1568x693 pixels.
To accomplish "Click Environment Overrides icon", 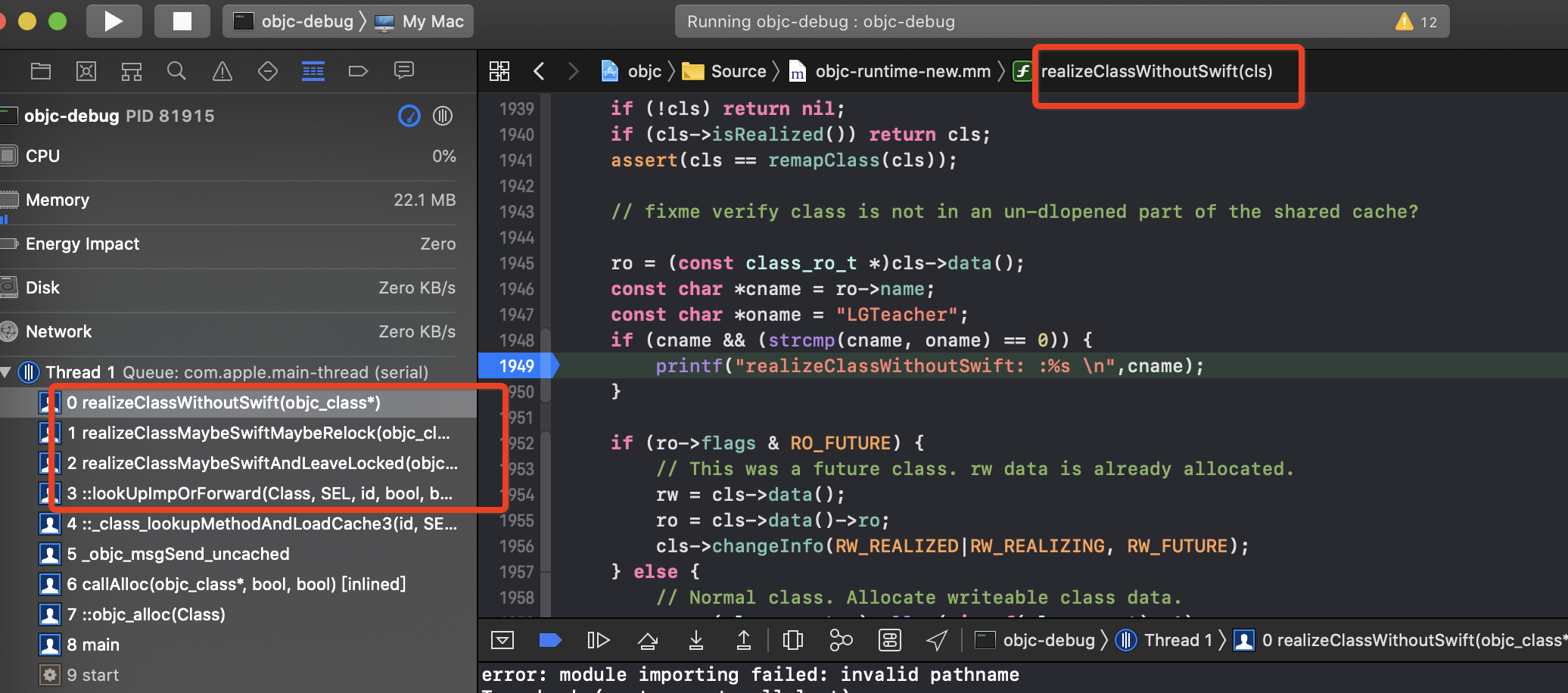I will click(x=890, y=641).
